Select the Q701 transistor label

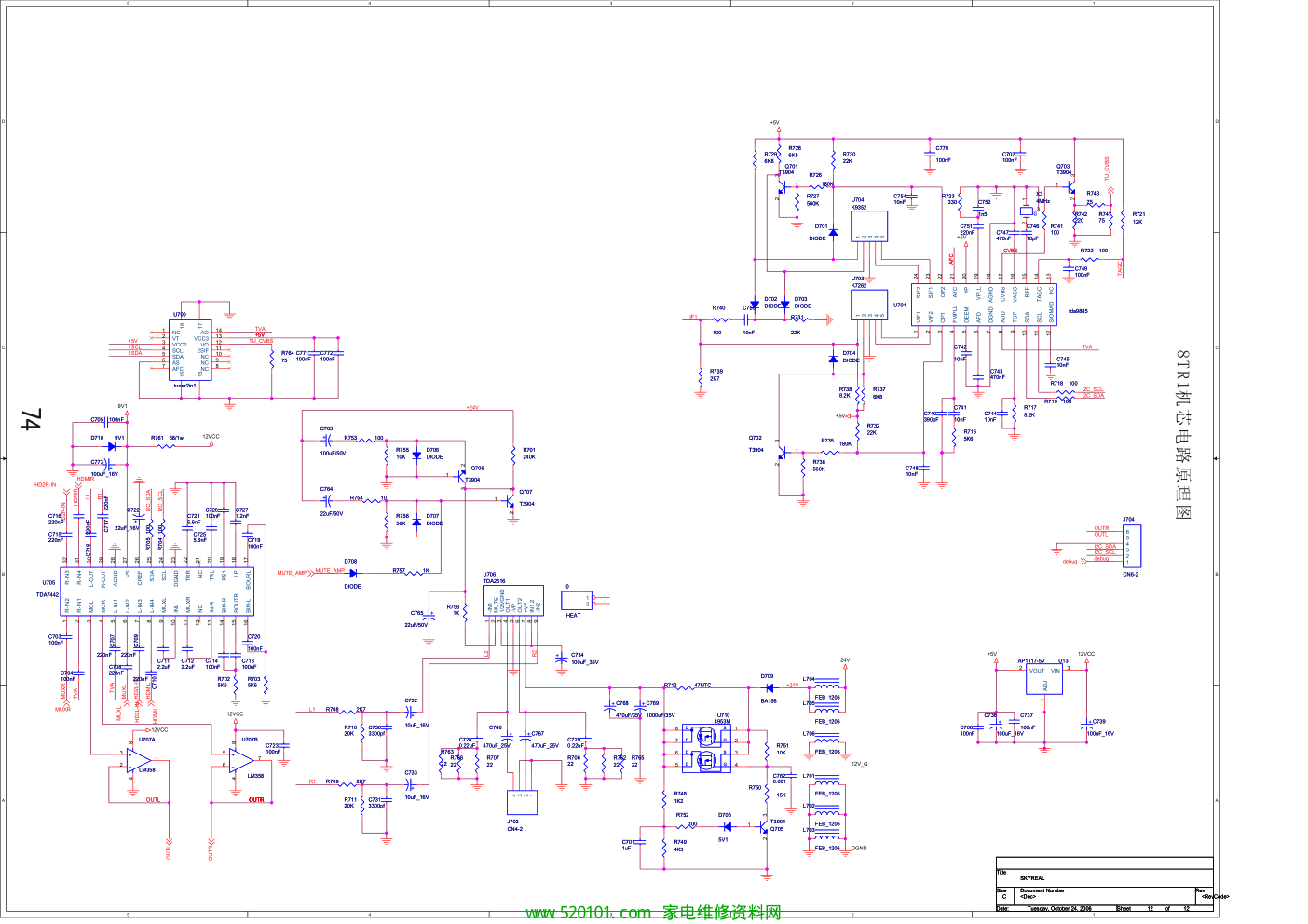coord(791,167)
